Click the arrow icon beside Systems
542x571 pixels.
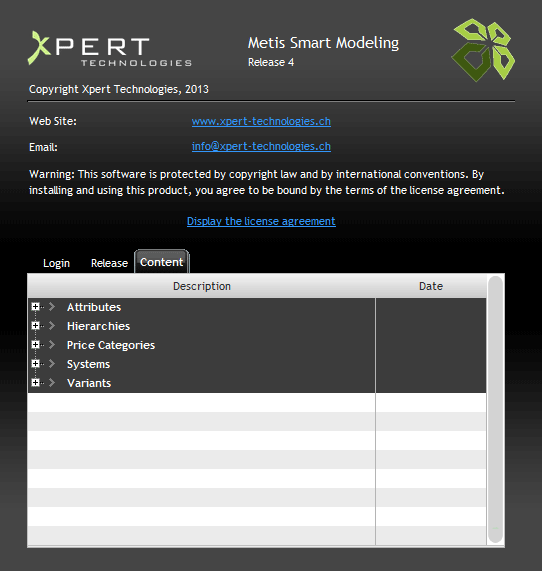pos(52,363)
